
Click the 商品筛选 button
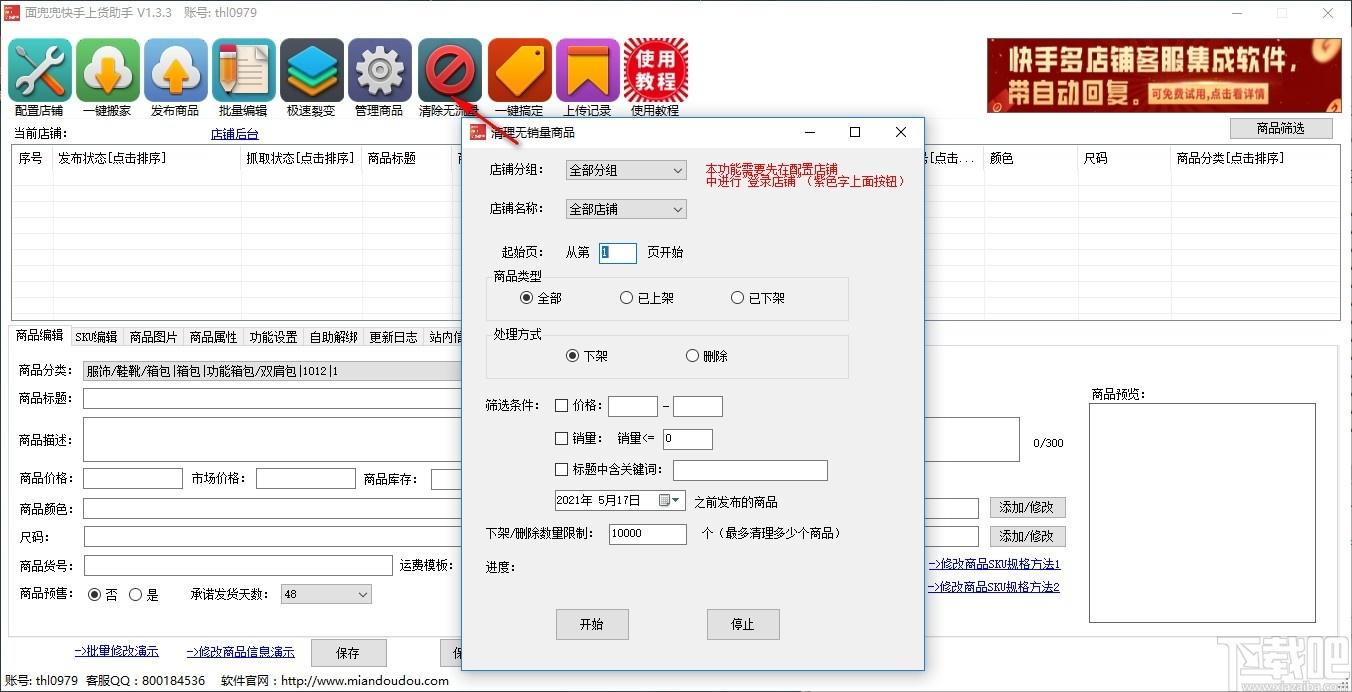[1281, 128]
